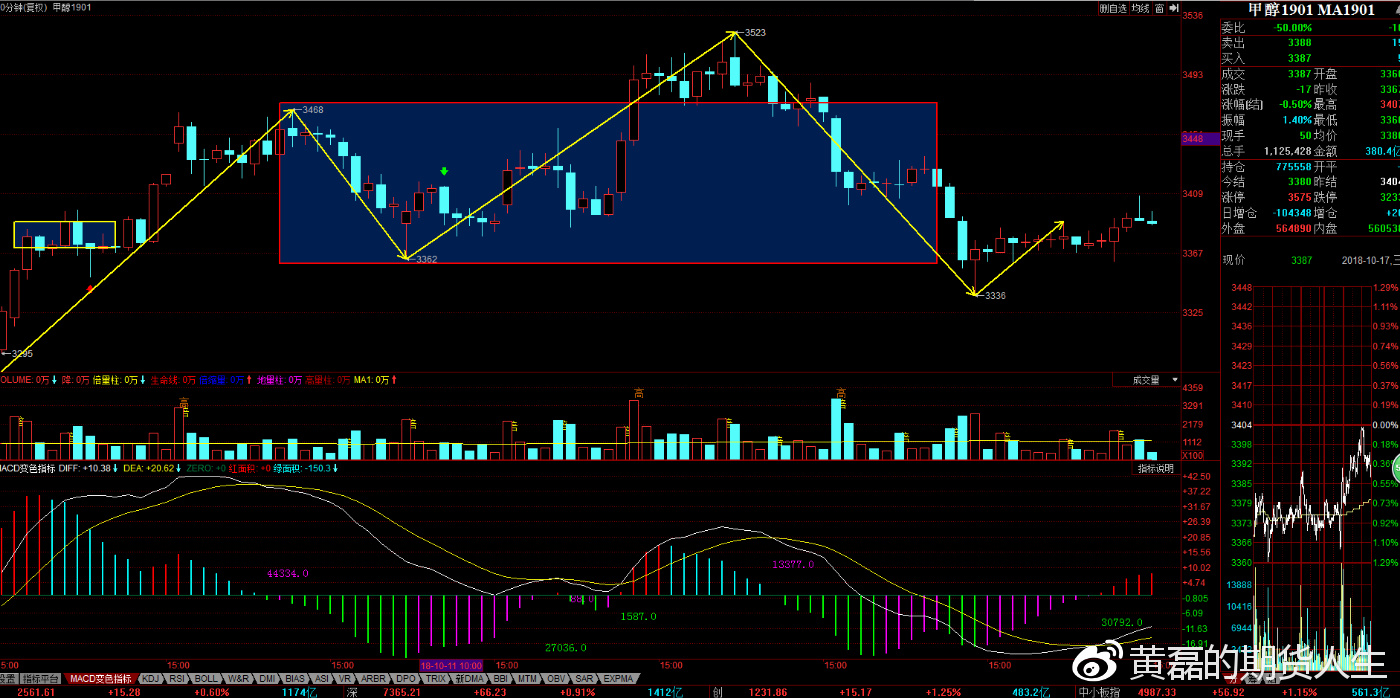Open the 成交量 indicator dropdown
Screen dimensions: 1400x698
pyautogui.click(x=1146, y=380)
